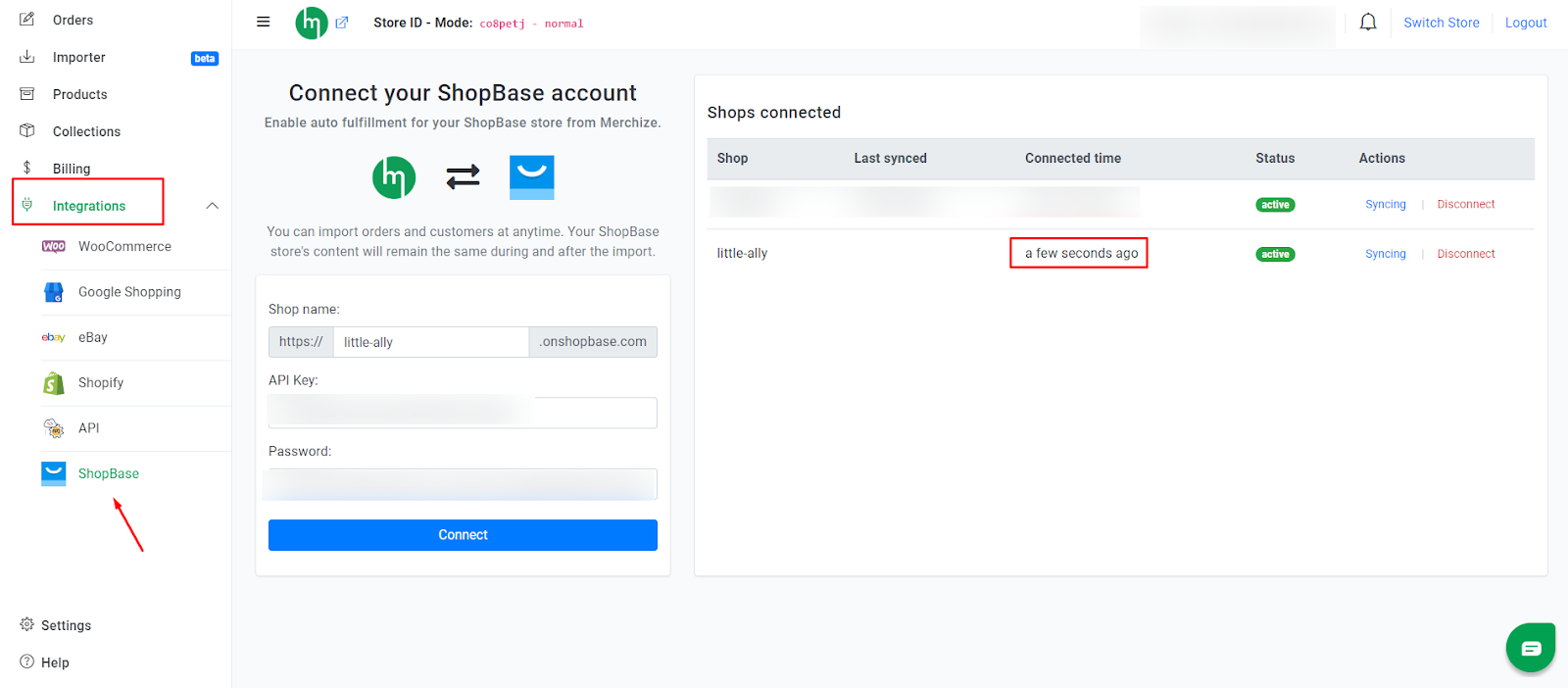The width and height of the screenshot is (1568, 688).
Task: Click the Merchize logo in header
Action: tap(312, 23)
